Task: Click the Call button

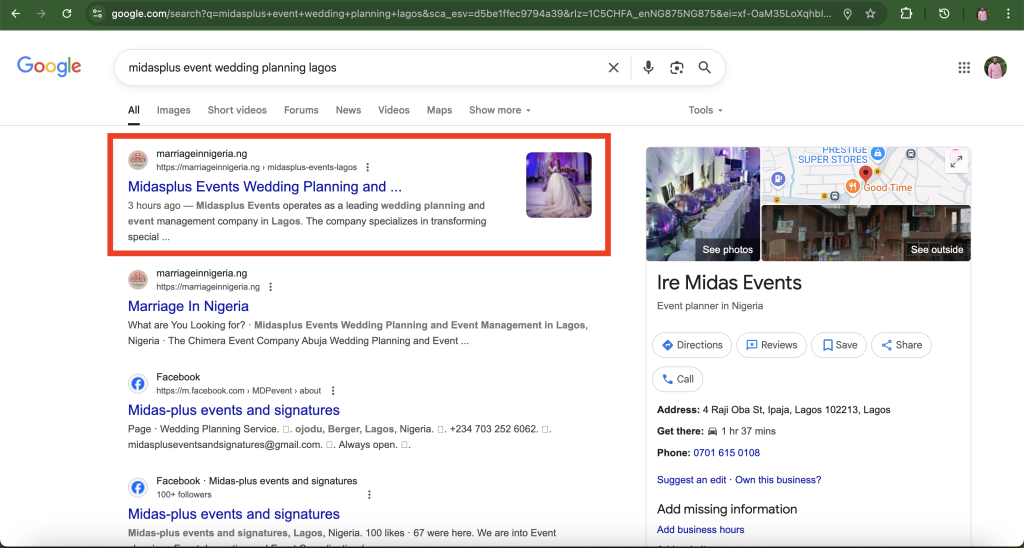Action: coord(678,379)
